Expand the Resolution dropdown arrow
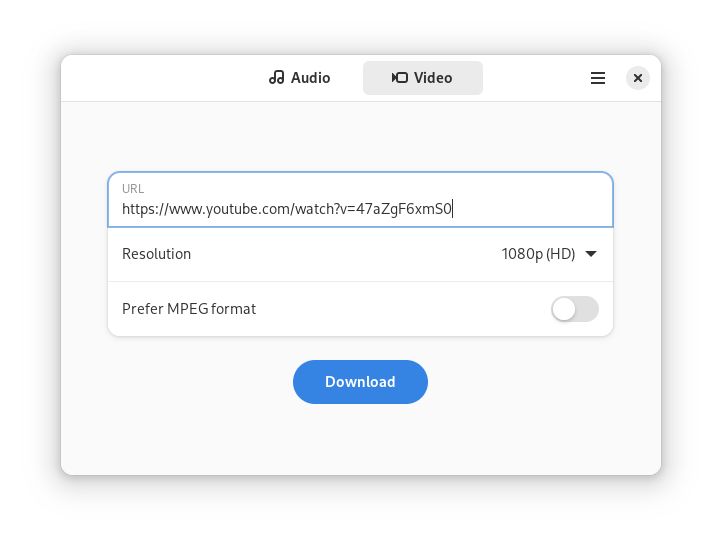Screen dimensions: 722x542 tap(591, 254)
